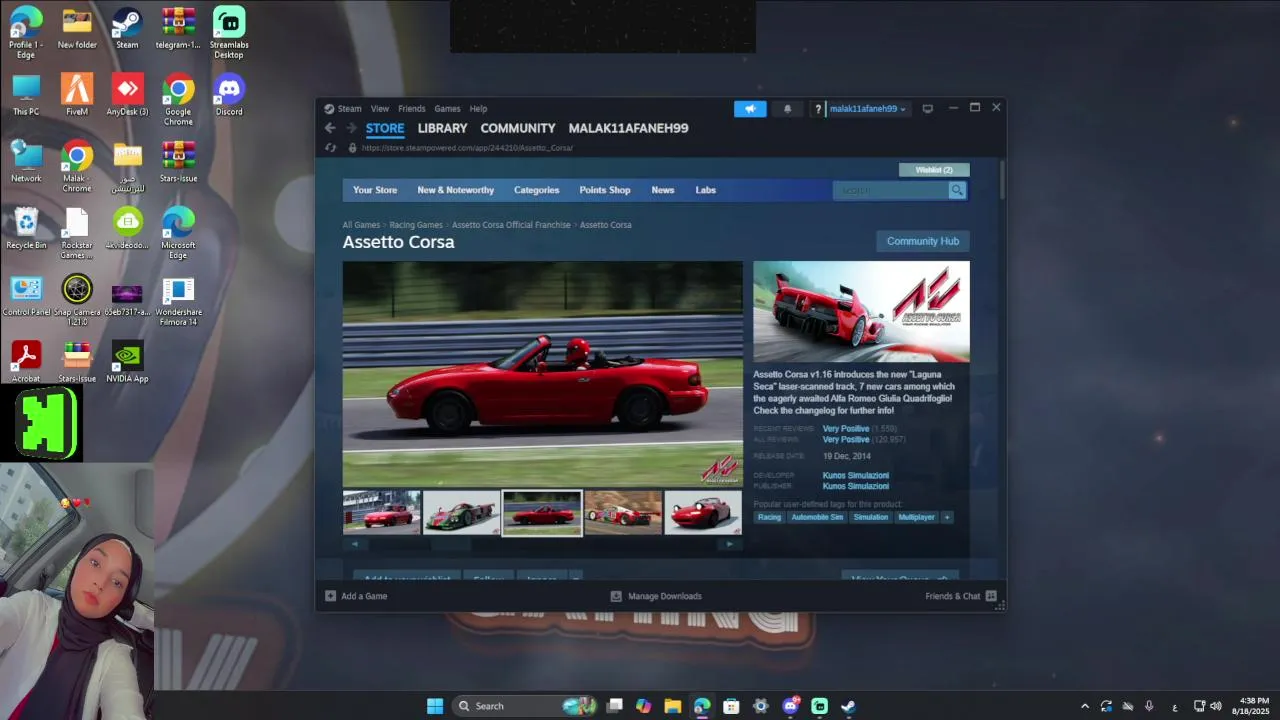Open developer Kunos Simulazioni link
Viewport: 1280px width, 720px height.
tap(856, 476)
